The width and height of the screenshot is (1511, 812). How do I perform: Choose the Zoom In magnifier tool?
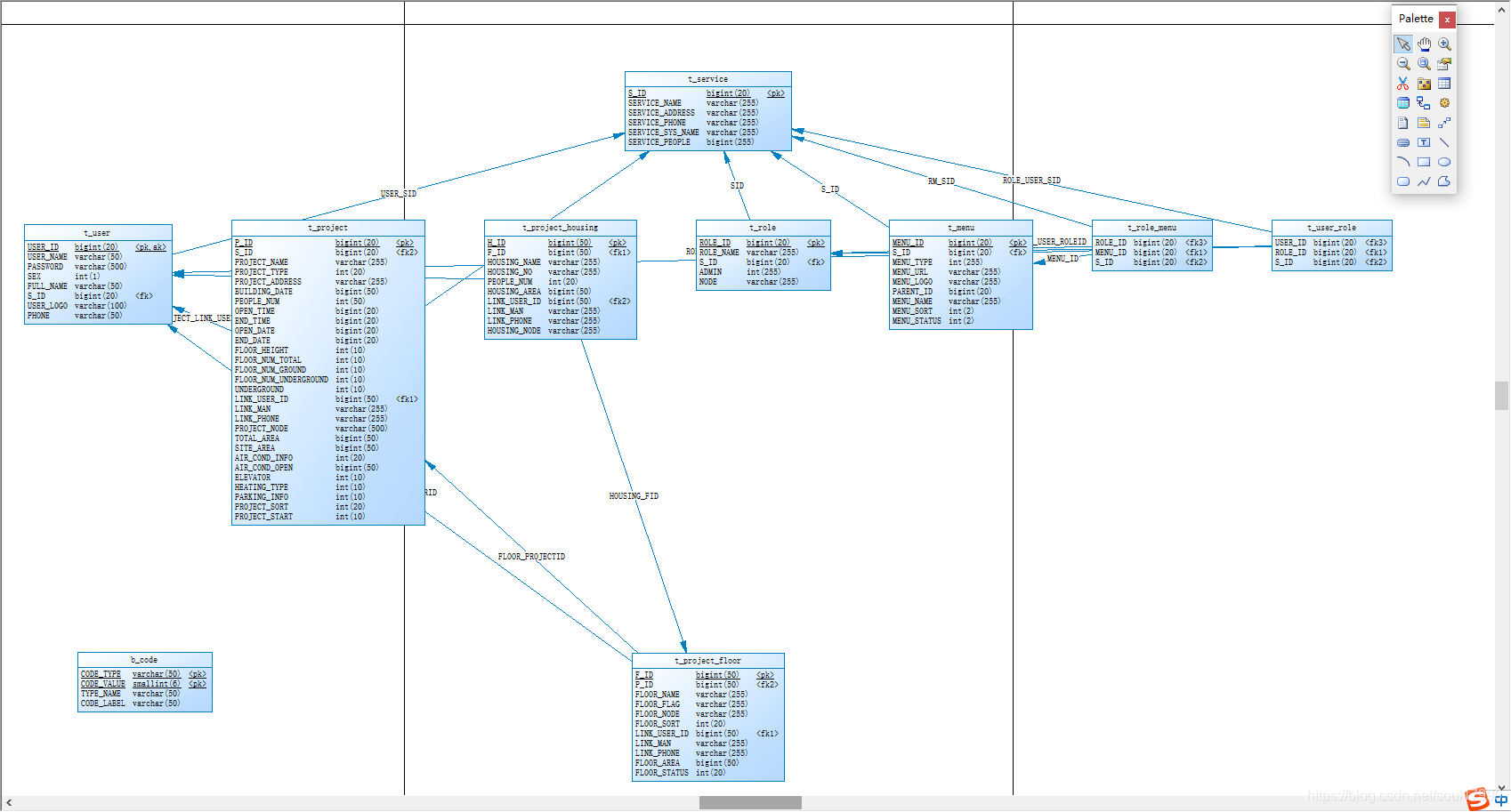pos(1444,44)
